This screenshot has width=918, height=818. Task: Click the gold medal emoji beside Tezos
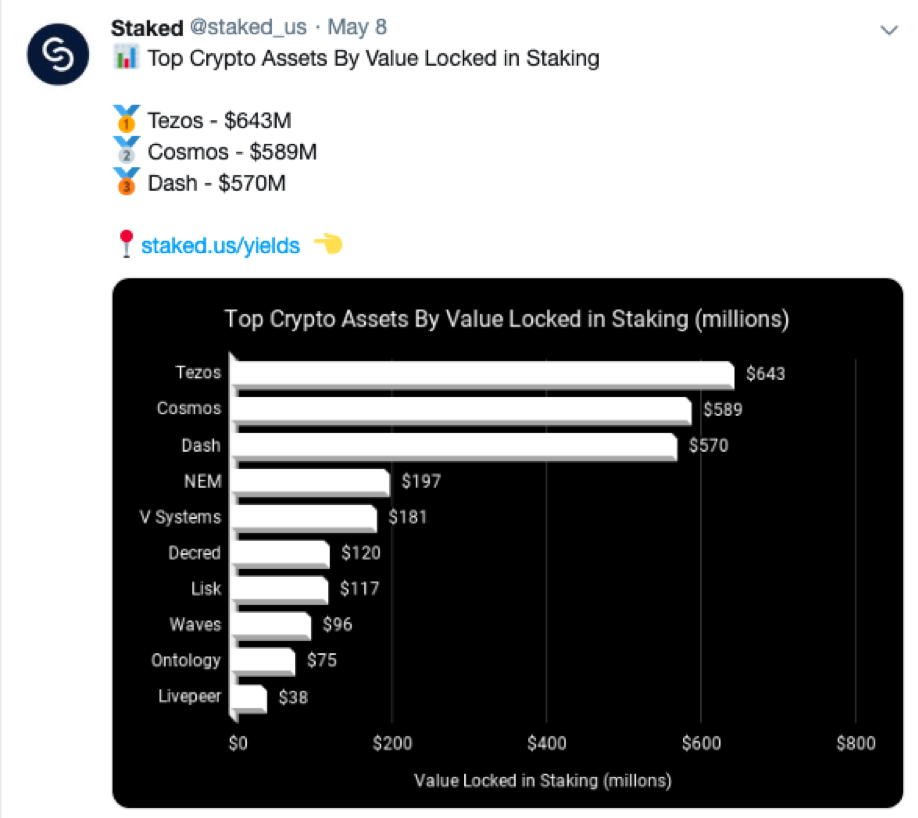[126, 121]
